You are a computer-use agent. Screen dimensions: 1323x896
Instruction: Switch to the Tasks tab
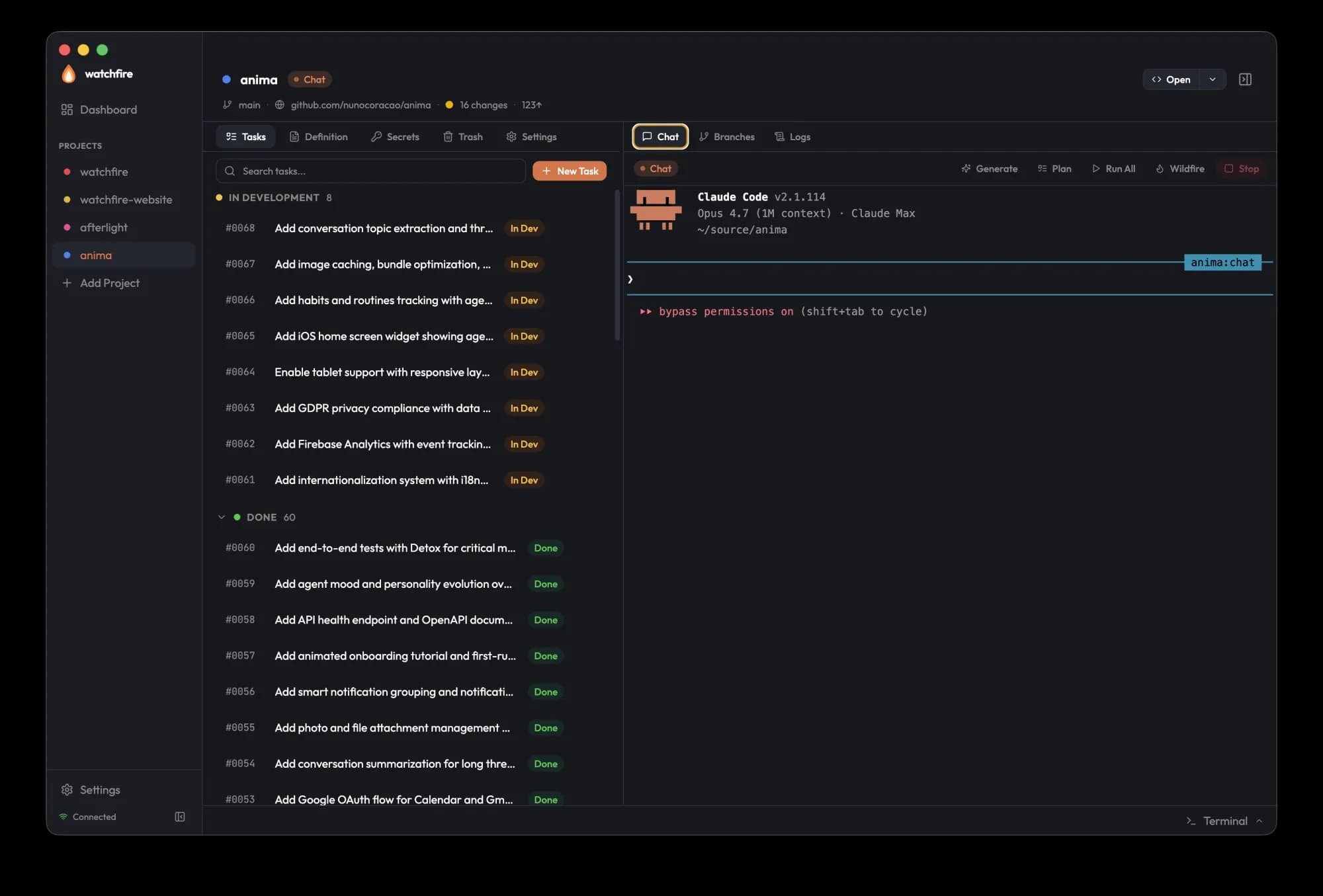245,136
